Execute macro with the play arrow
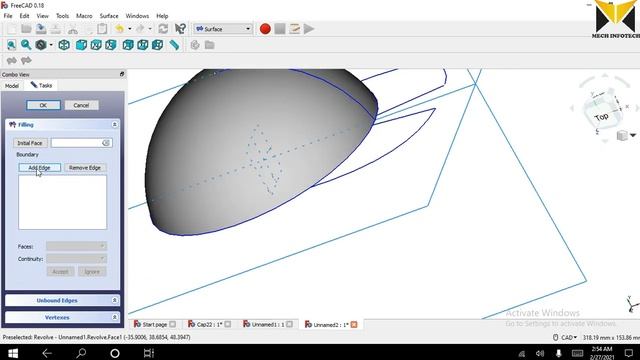 pos(309,29)
